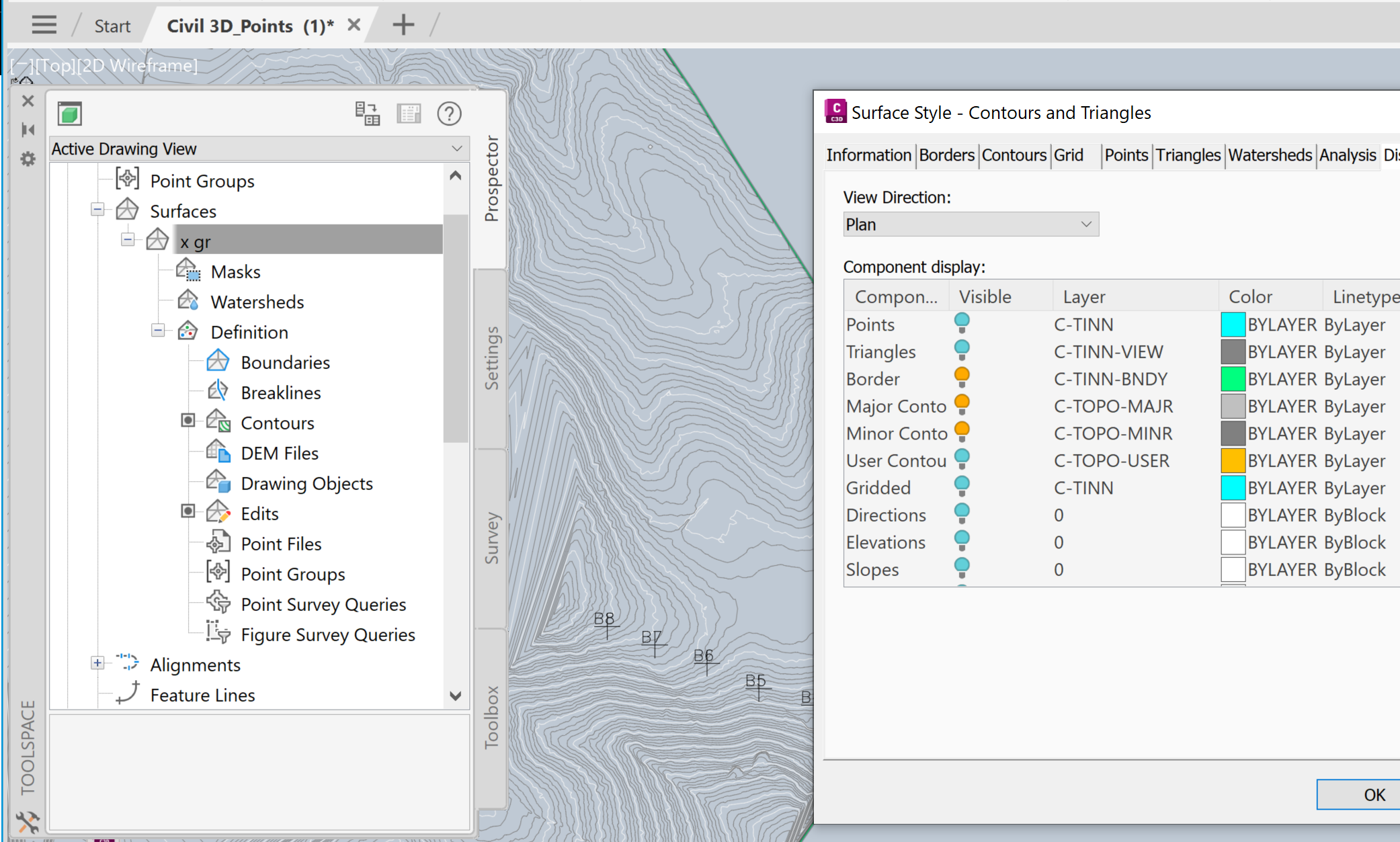Select the Breaklines icon in Definition
This screenshot has width=1400, height=842.
click(x=218, y=390)
